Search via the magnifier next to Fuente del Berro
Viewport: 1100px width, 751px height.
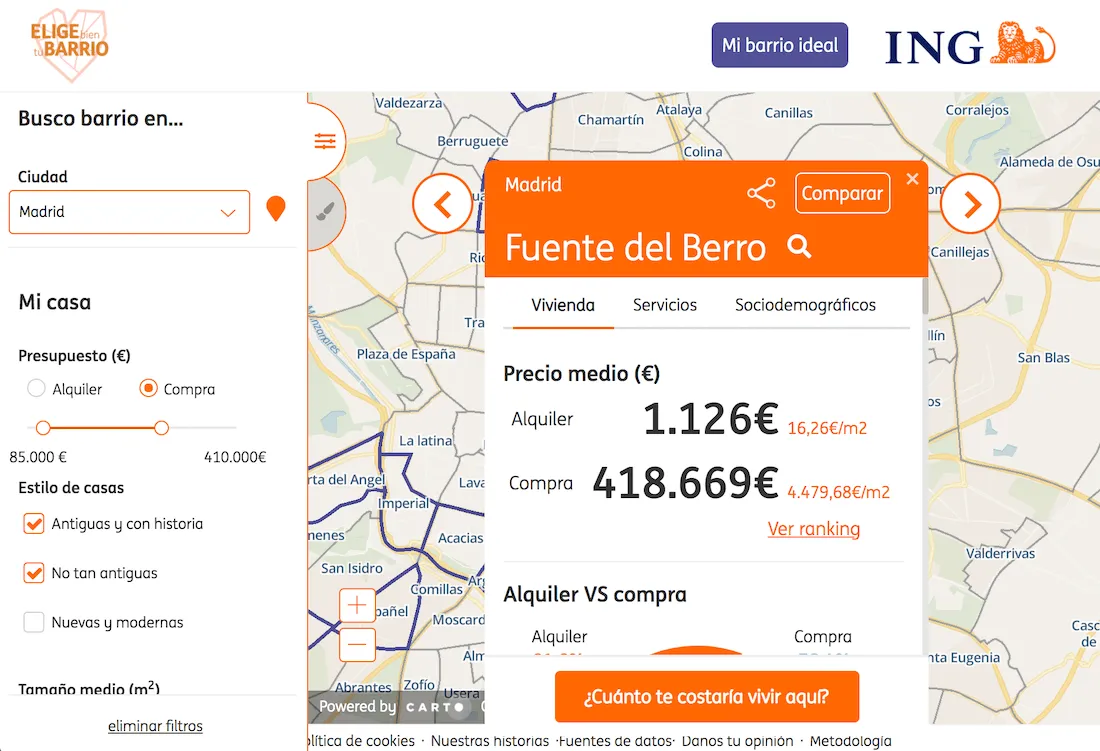797,247
